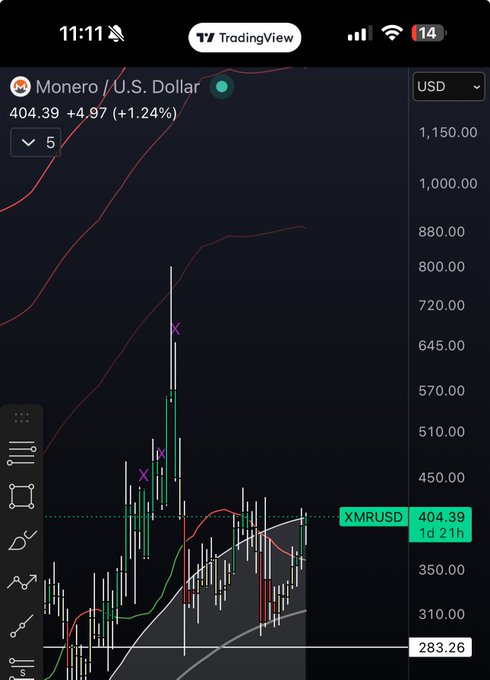Click the 510.00 price scale label
The height and width of the screenshot is (680, 490).
[x=441, y=432]
